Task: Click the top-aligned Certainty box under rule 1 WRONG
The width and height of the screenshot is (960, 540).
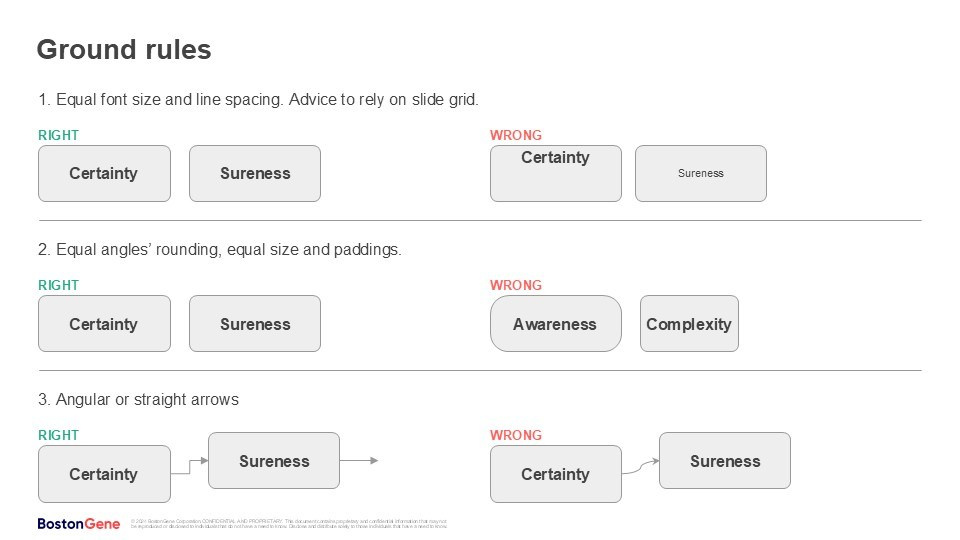Action: [x=555, y=173]
